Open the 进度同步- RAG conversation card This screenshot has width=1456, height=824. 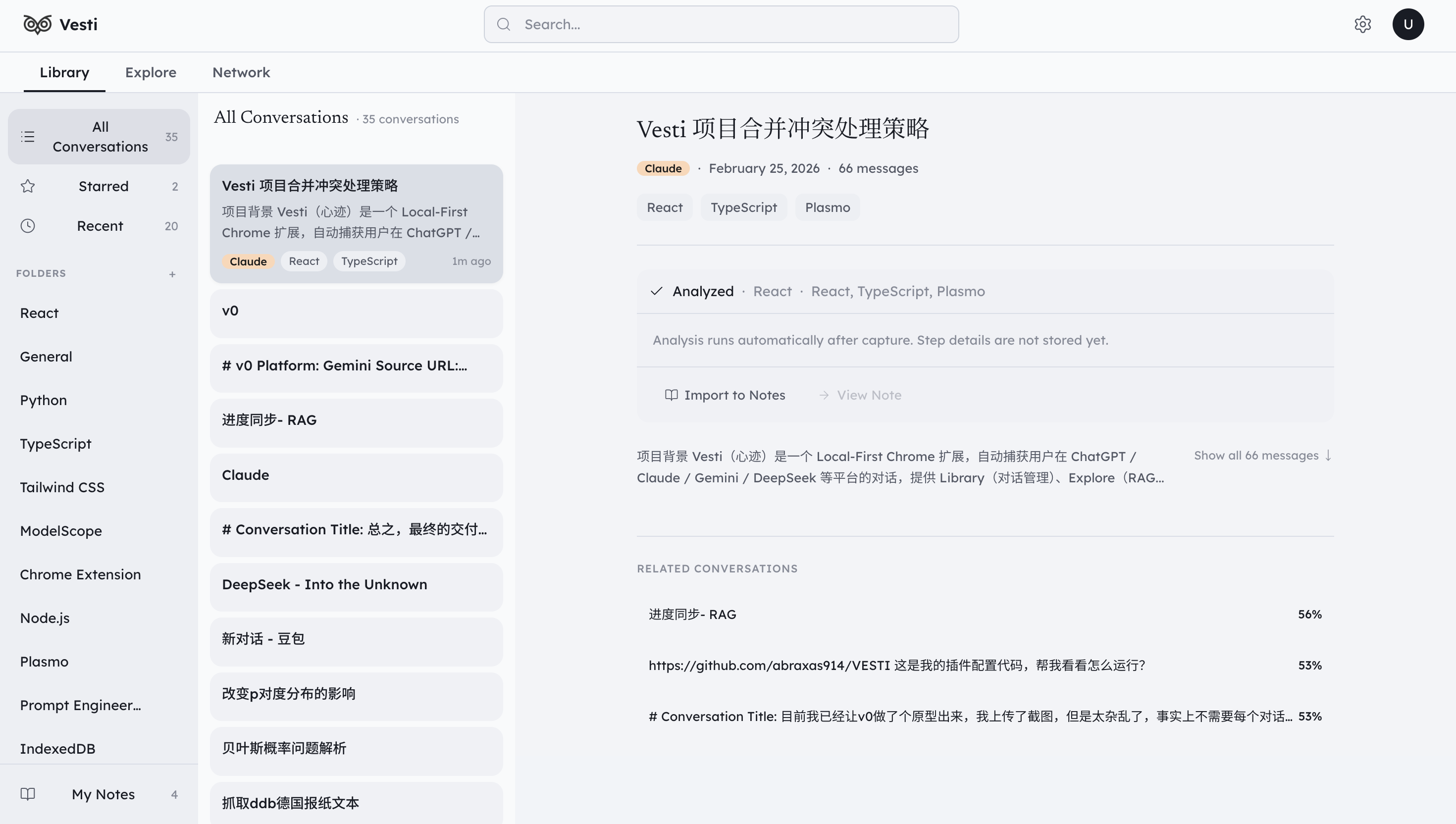[357, 423]
